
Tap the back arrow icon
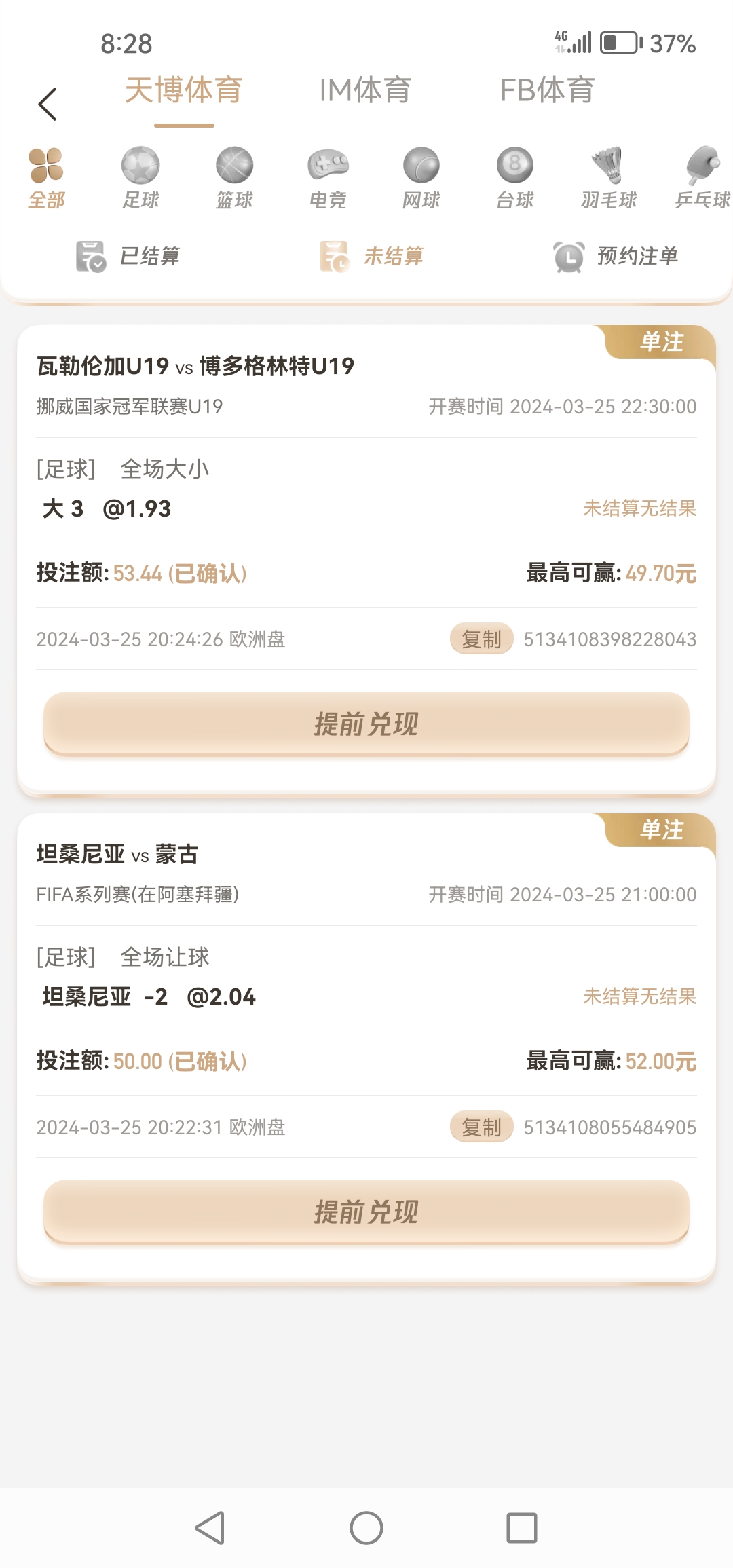pos(48,105)
